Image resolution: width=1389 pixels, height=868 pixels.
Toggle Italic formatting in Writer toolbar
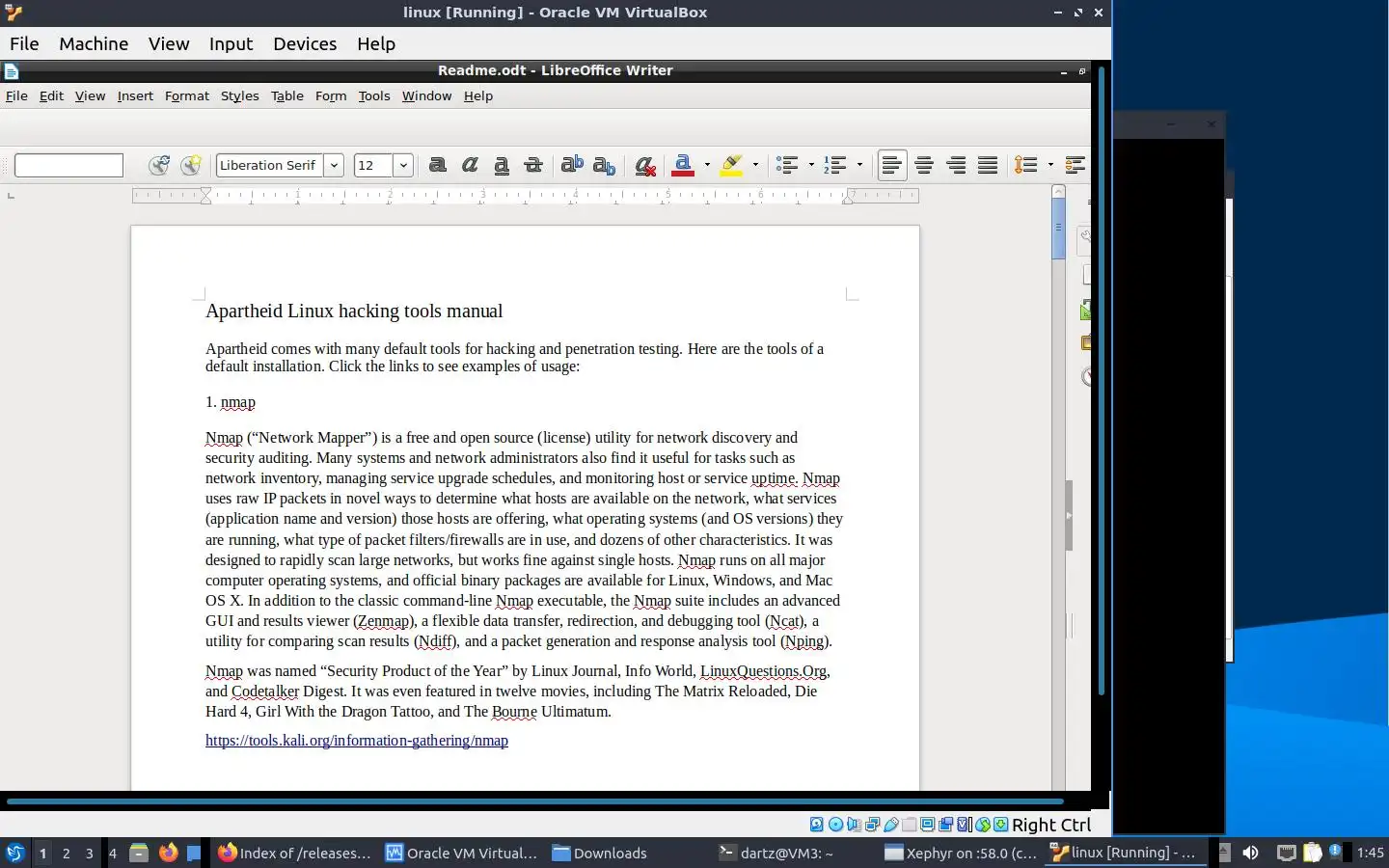tap(470, 165)
